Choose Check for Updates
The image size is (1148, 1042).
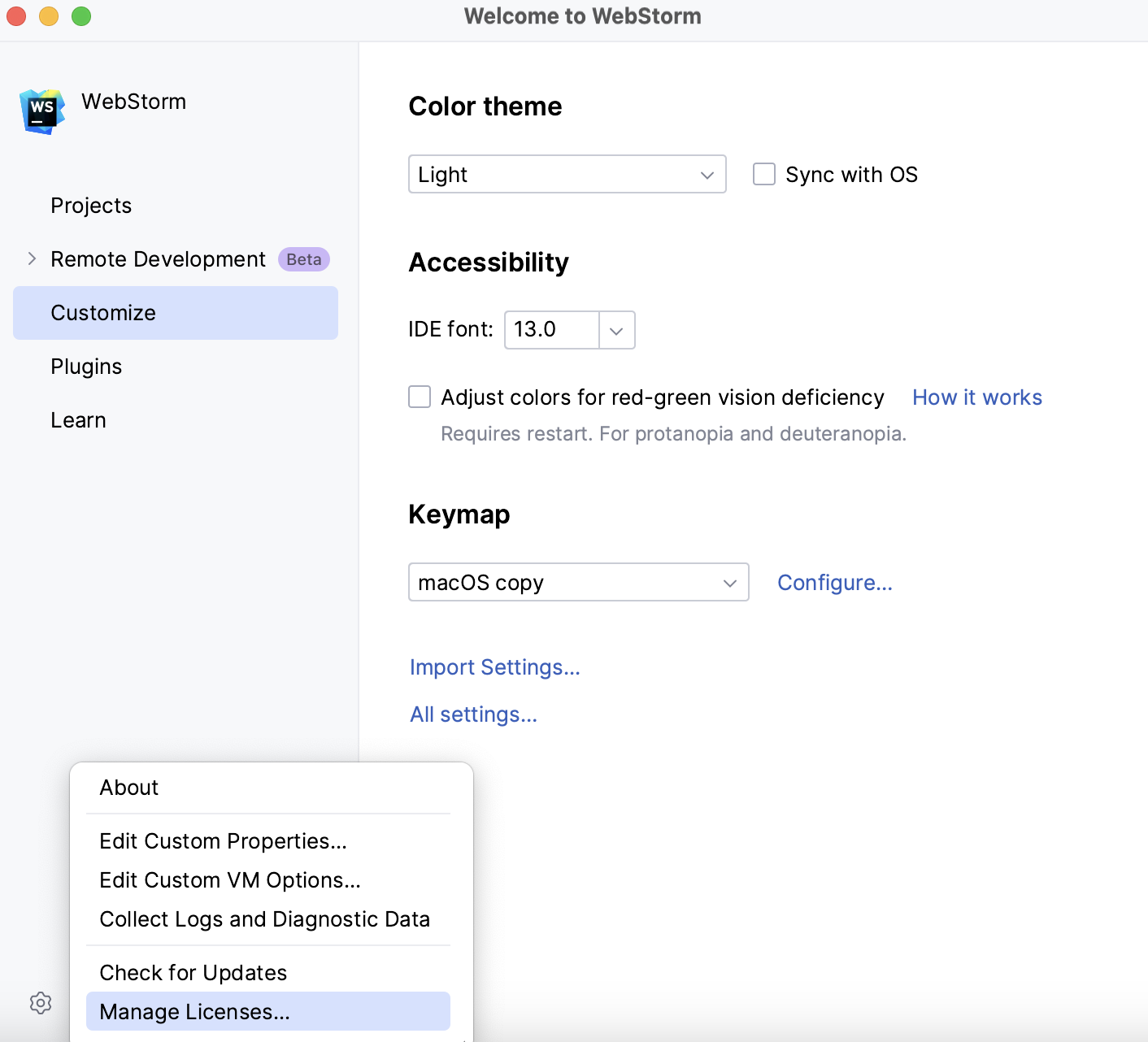point(193,972)
